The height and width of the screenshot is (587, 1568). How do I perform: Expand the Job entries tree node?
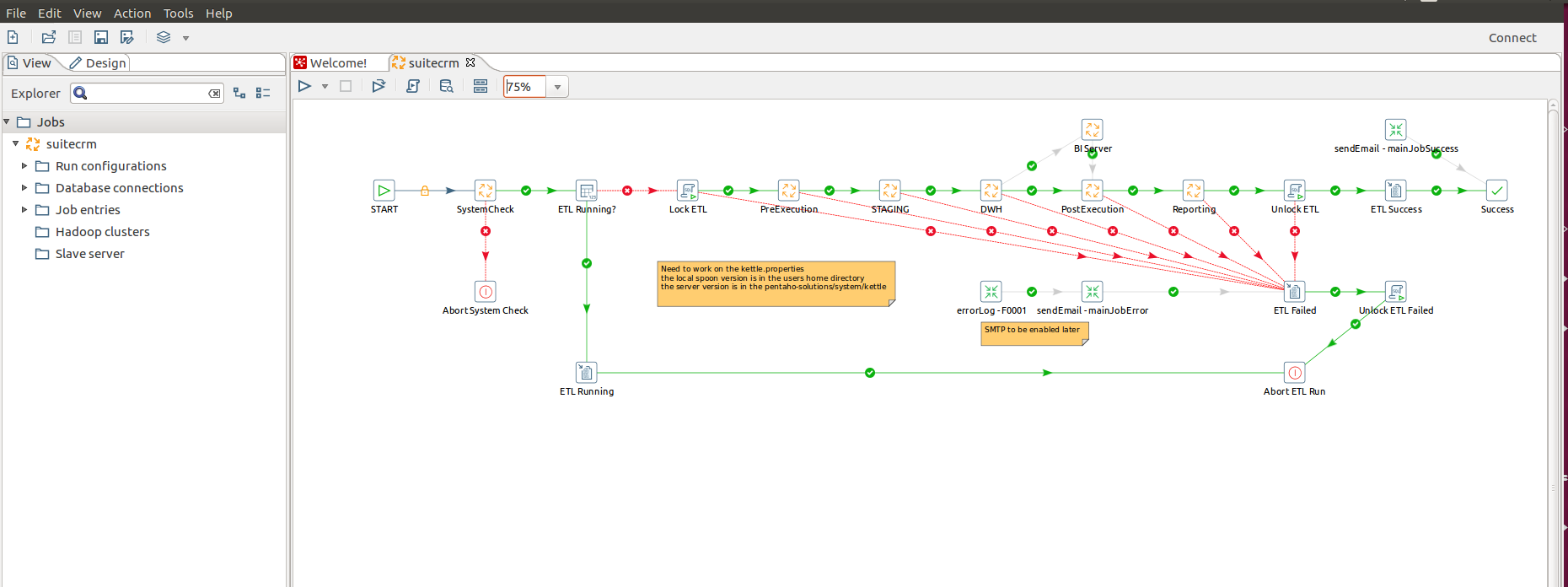[x=24, y=210]
